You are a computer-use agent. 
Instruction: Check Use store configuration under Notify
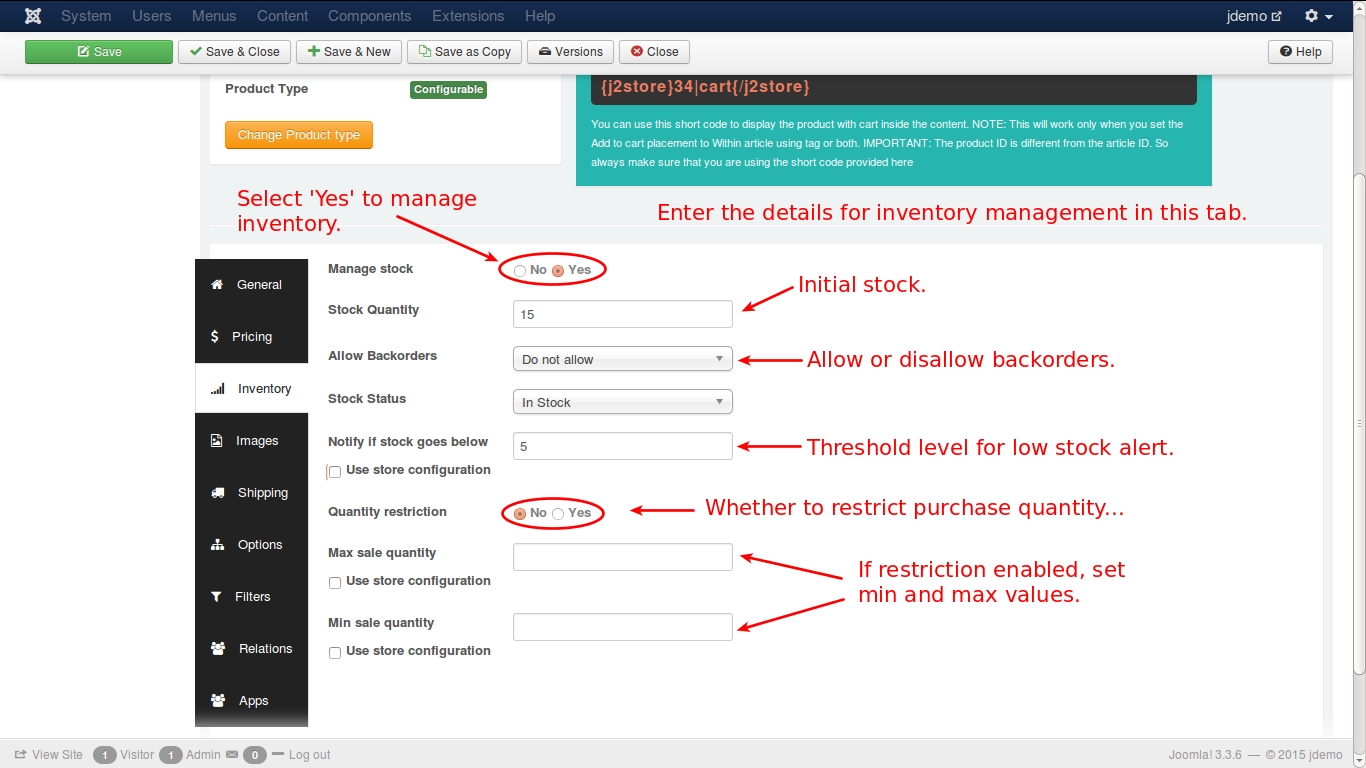click(x=335, y=471)
